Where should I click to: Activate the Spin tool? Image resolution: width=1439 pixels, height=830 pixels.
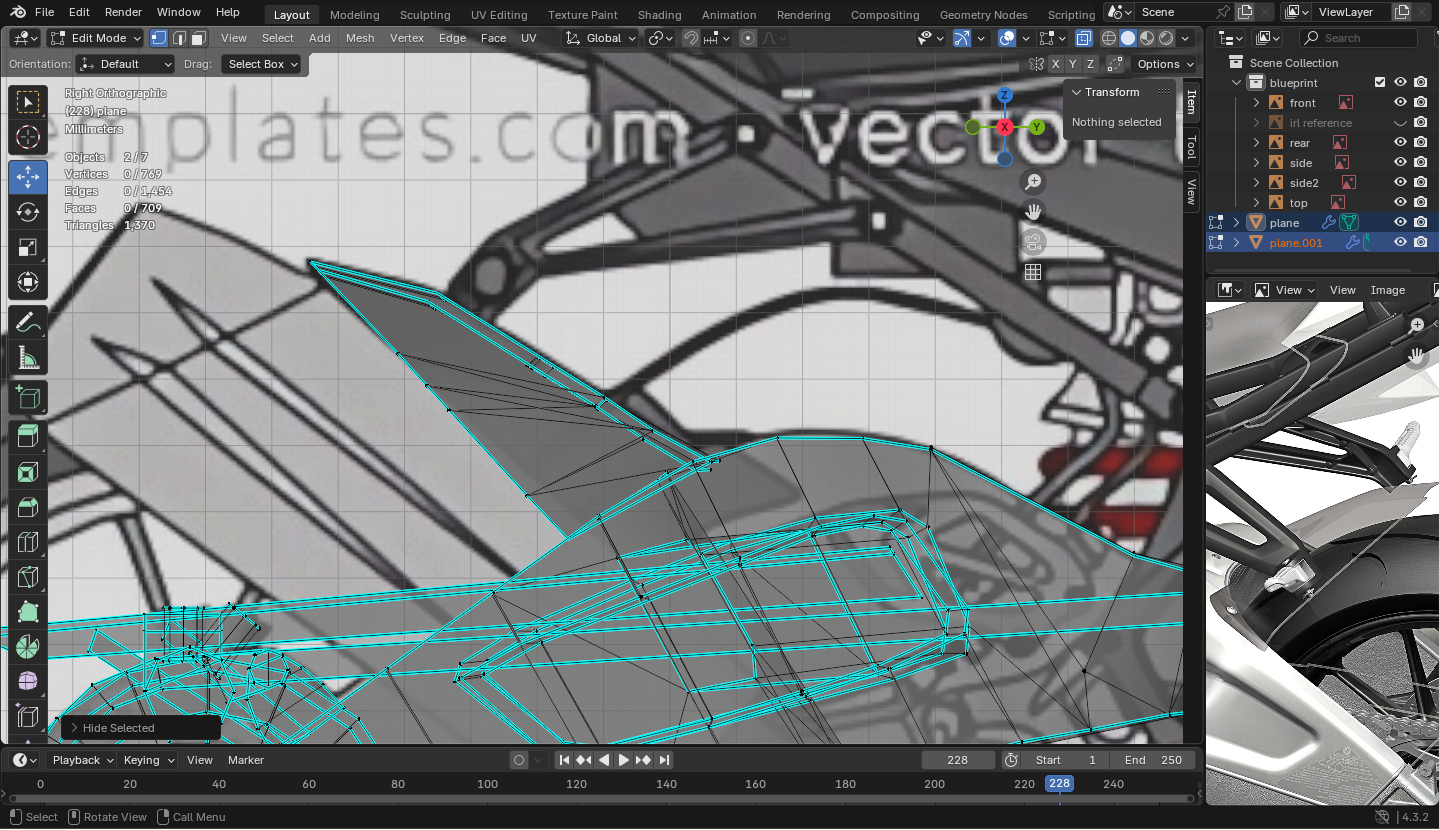(28, 647)
